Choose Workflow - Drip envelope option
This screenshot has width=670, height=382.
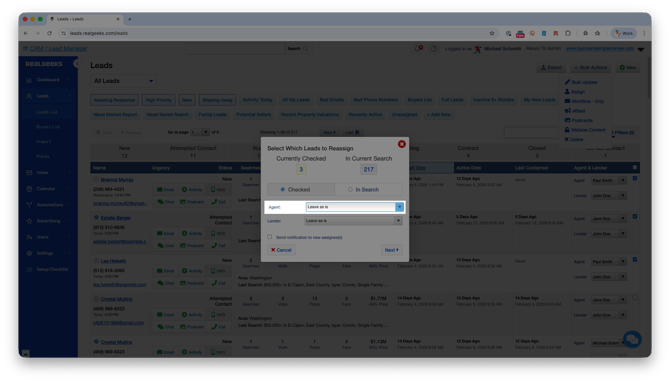click(584, 101)
